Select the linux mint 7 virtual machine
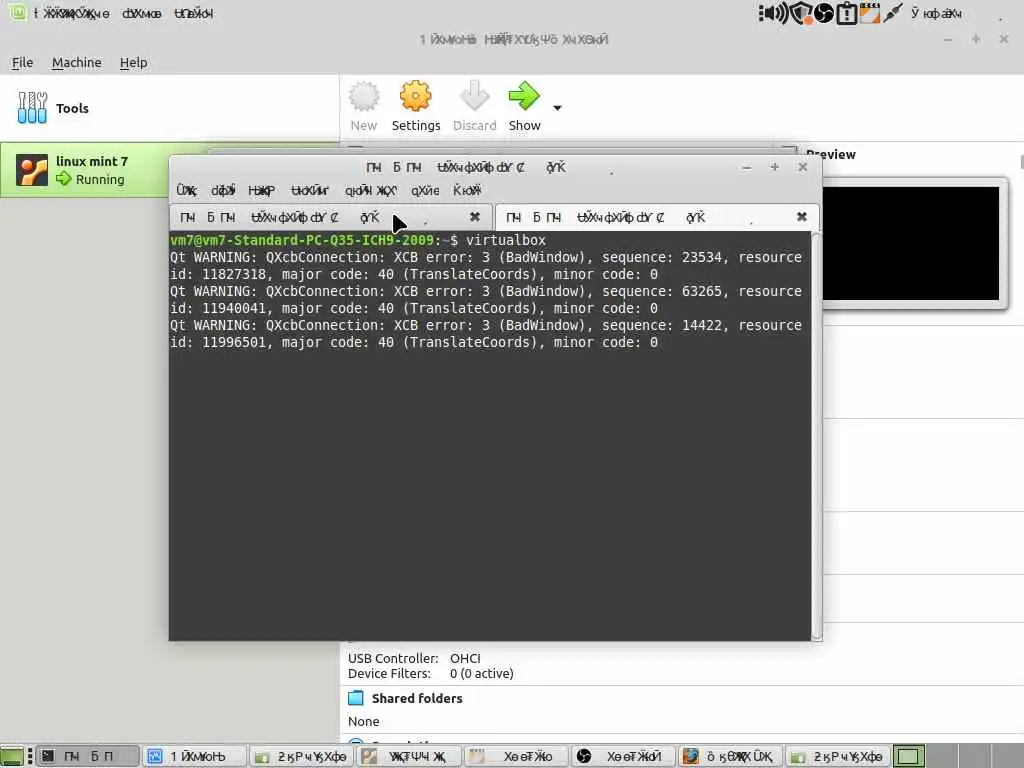Image resolution: width=1024 pixels, height=768 pixels. pyautogui.click(x=85, y=170)
